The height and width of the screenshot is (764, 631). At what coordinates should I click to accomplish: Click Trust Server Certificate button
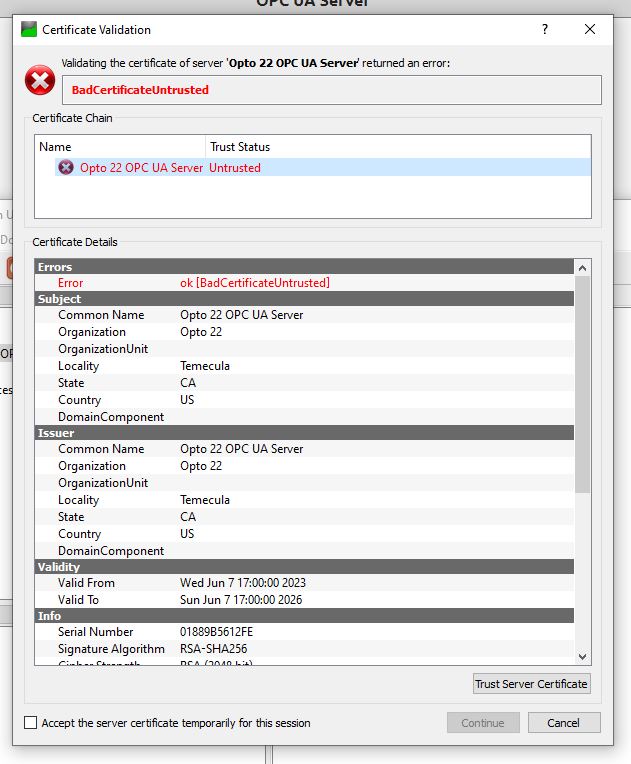pyautogui.click(x=532, y=684)
